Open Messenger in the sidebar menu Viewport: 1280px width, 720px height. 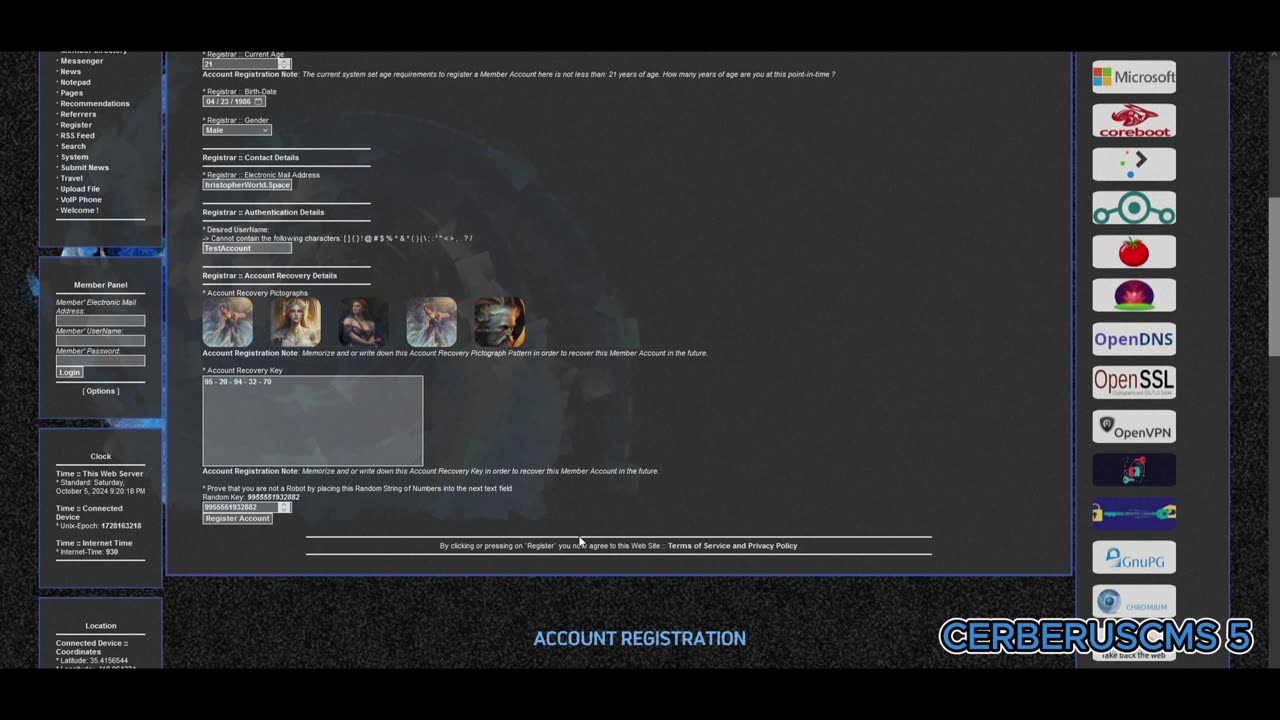(x=81, y=61)
